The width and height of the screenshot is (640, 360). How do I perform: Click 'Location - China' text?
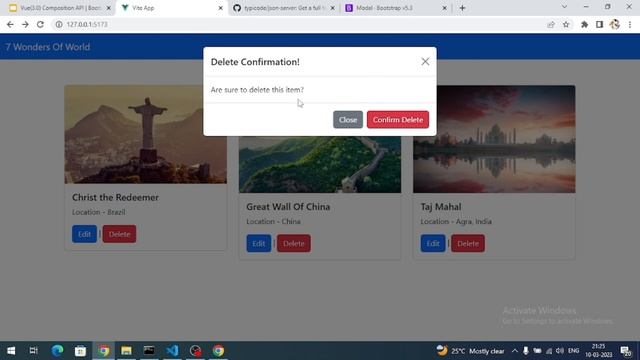(273, 221)
